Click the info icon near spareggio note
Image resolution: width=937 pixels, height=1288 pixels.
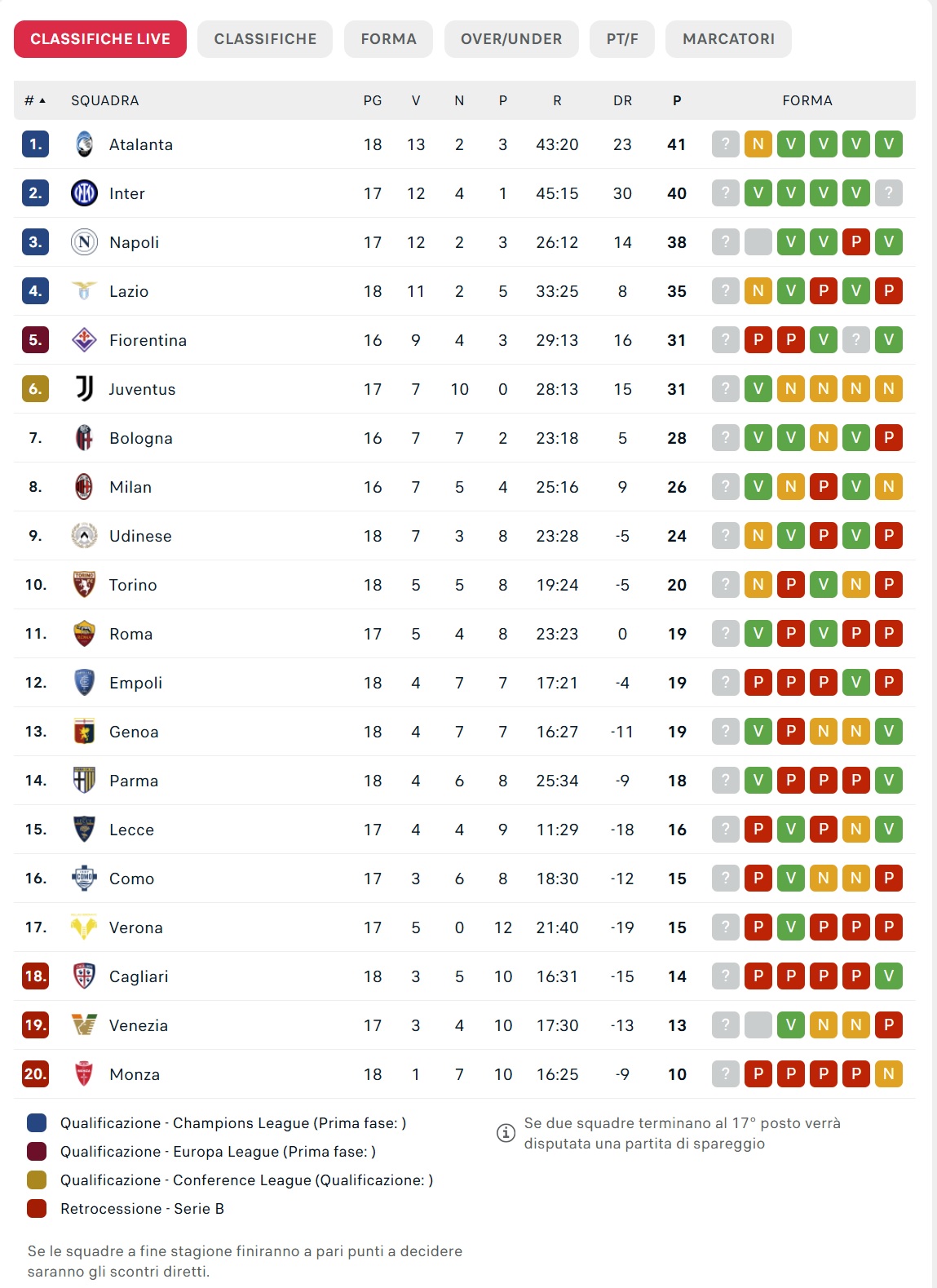[506, 1133]
